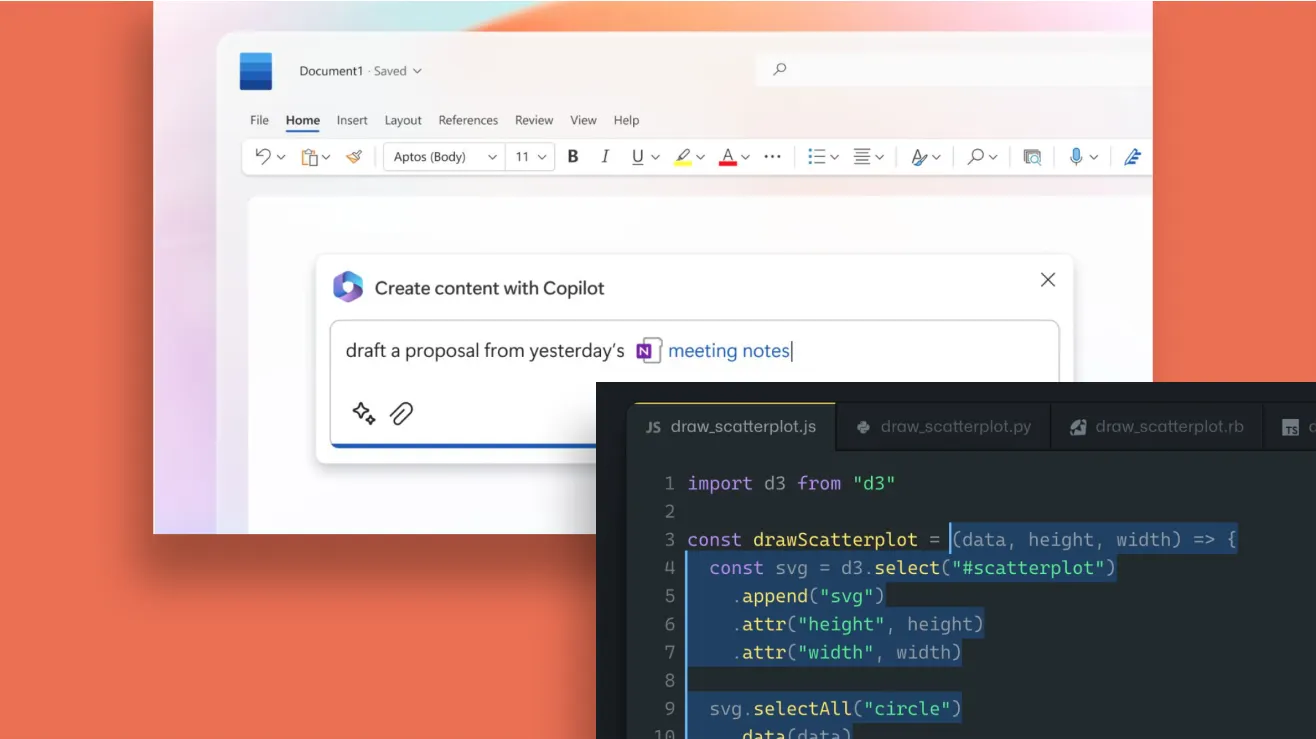
Task: Open the Aptos (Body) font dropdown
Action: [x=443, y=157]
